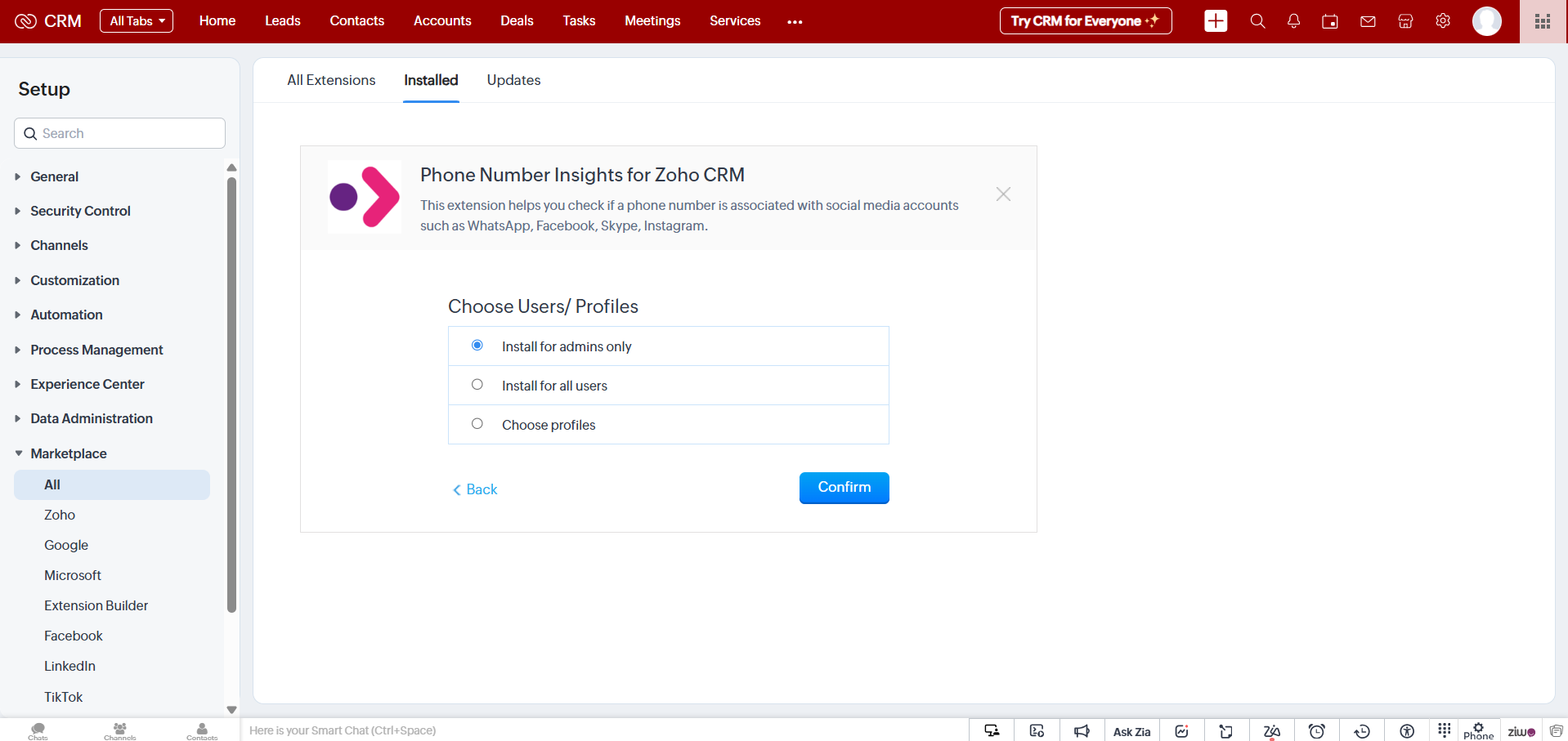Open the global search magnifier
Image resolution: width=1568 pixels, height=741 pixels.
tap(1257, 21)
